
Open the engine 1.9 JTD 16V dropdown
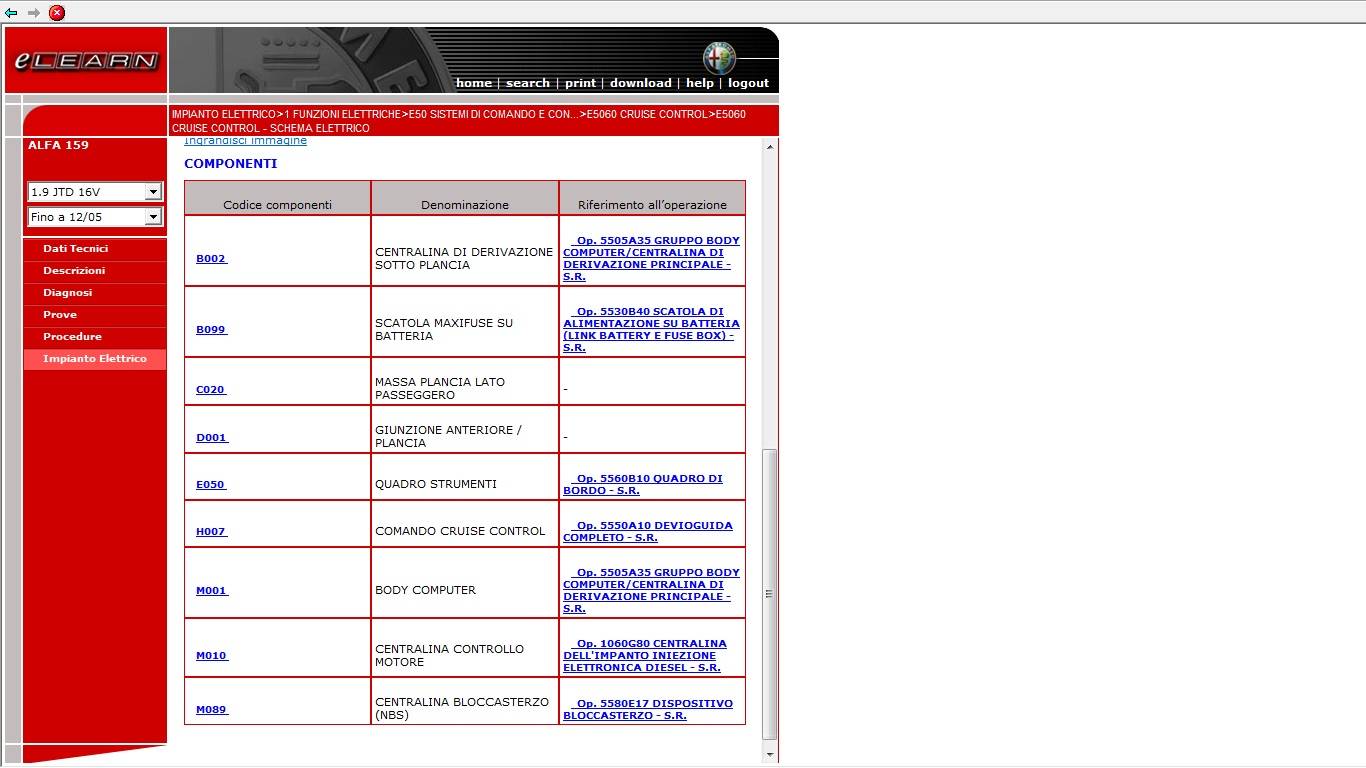tap(95, 192)
